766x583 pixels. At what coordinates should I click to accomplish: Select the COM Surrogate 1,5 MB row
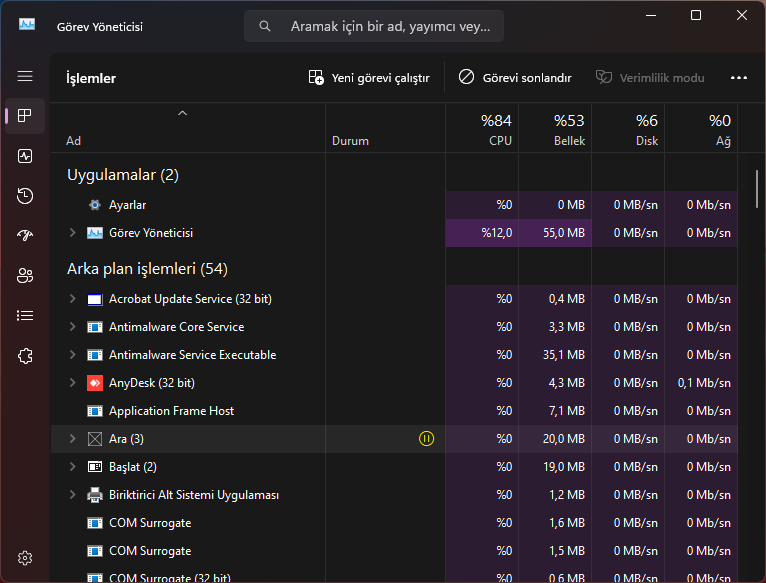coord(394,551)
